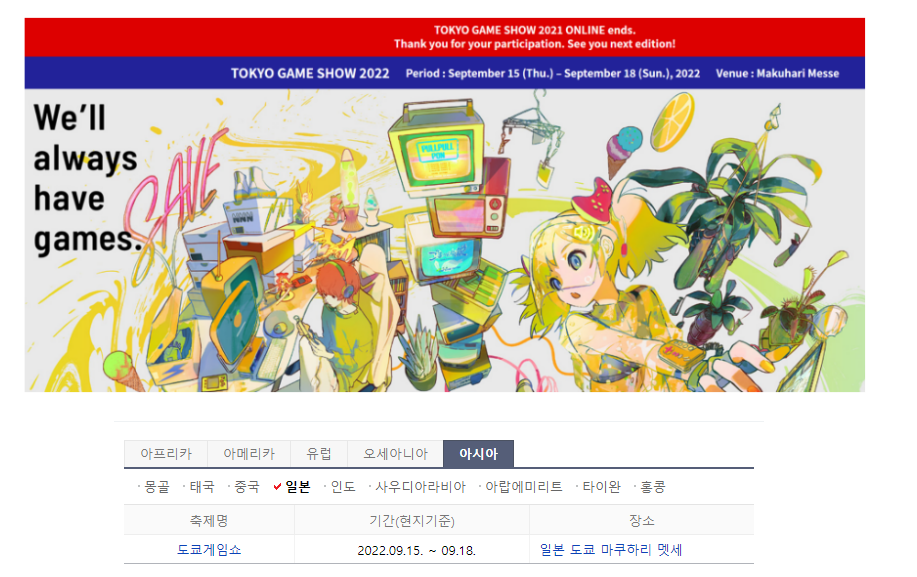Select the checked country 일본
Screen dimensions: 917x577
click(x=298, y=486)
